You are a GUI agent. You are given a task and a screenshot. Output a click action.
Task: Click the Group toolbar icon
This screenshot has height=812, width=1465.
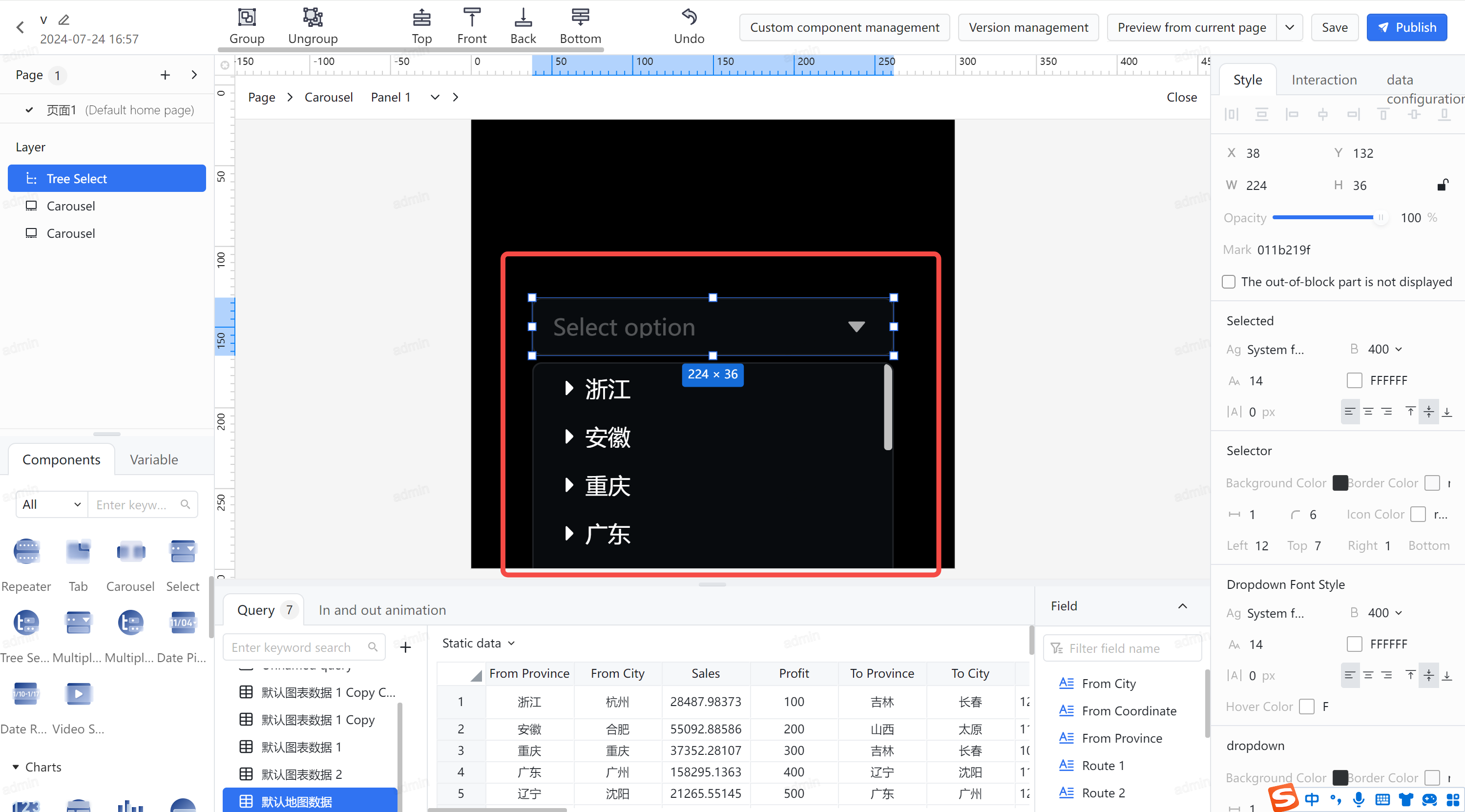point(247,25)
